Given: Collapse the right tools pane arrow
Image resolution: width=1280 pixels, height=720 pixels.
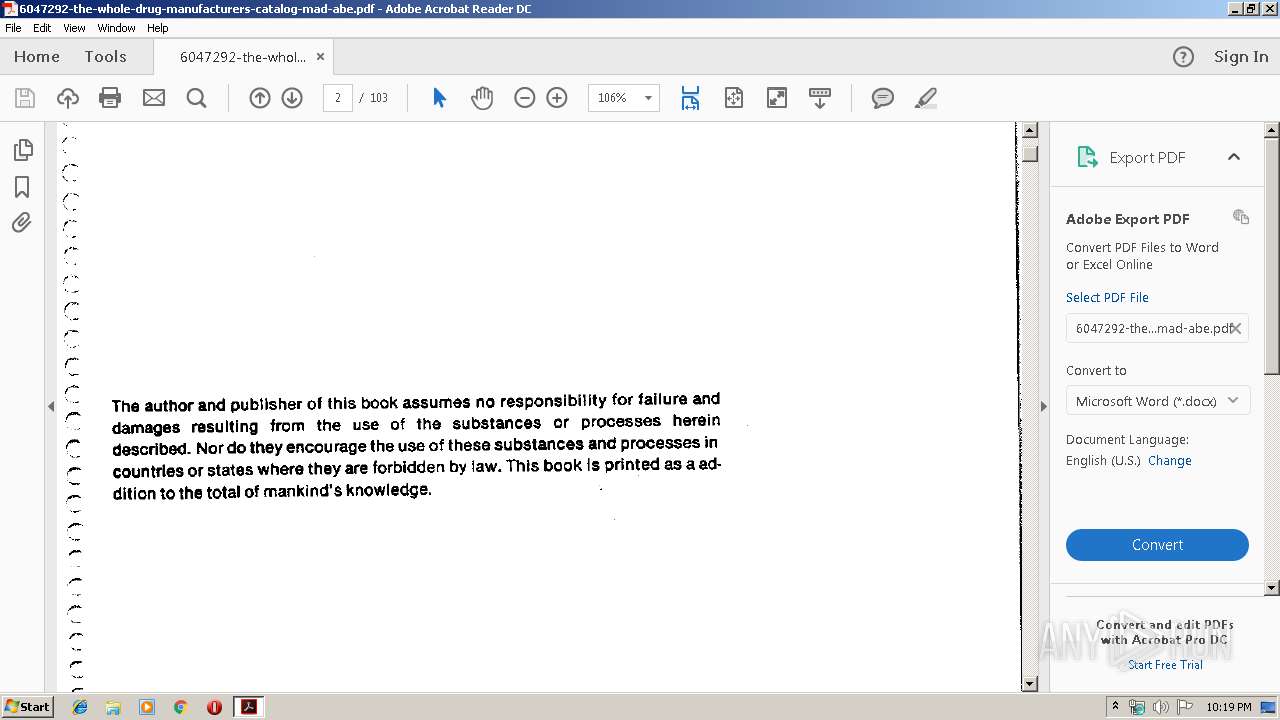Looking at the screenshot, I should (1043, 406).
